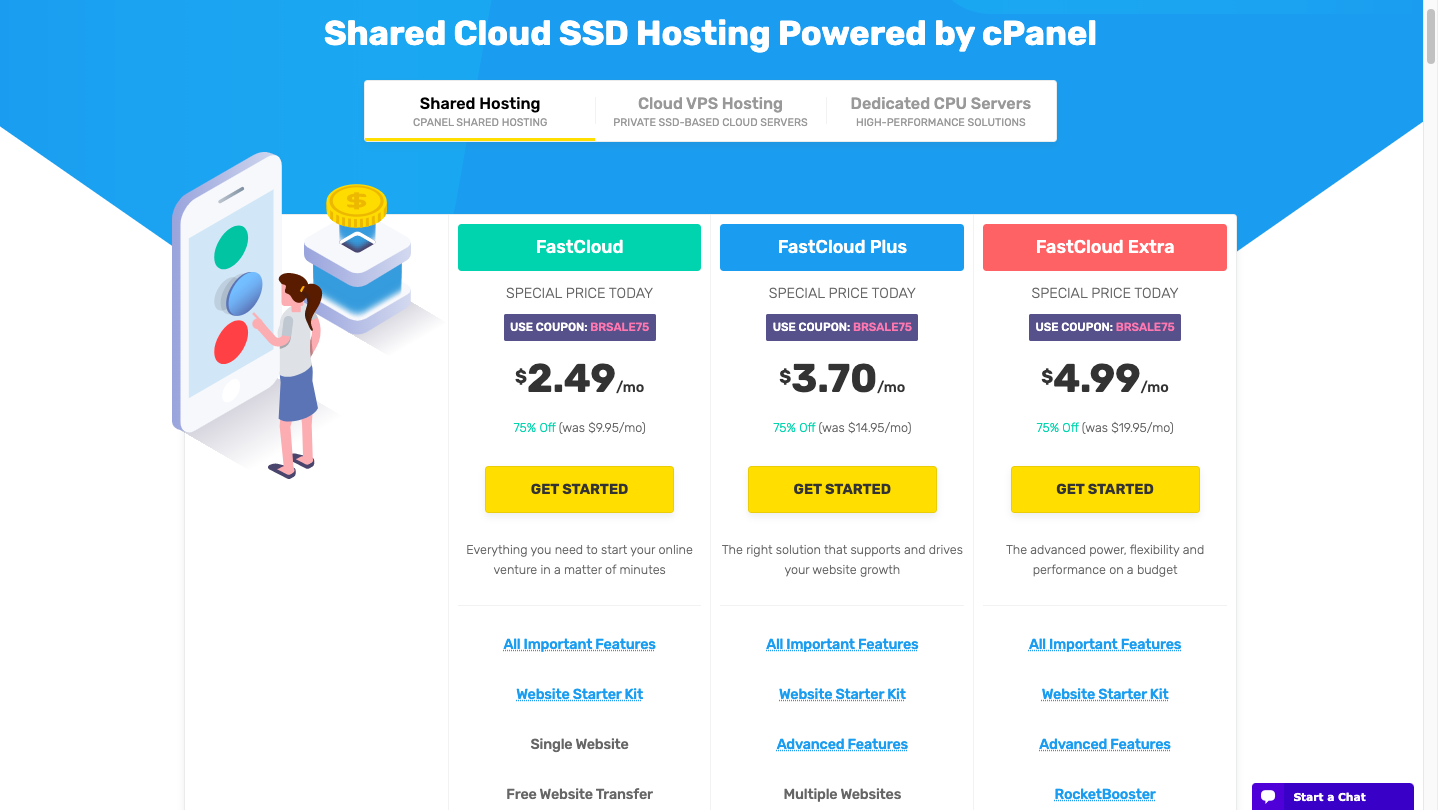Click the 'Multiple Websites' feature text
1438x810 pixels.
click(842, 794)
